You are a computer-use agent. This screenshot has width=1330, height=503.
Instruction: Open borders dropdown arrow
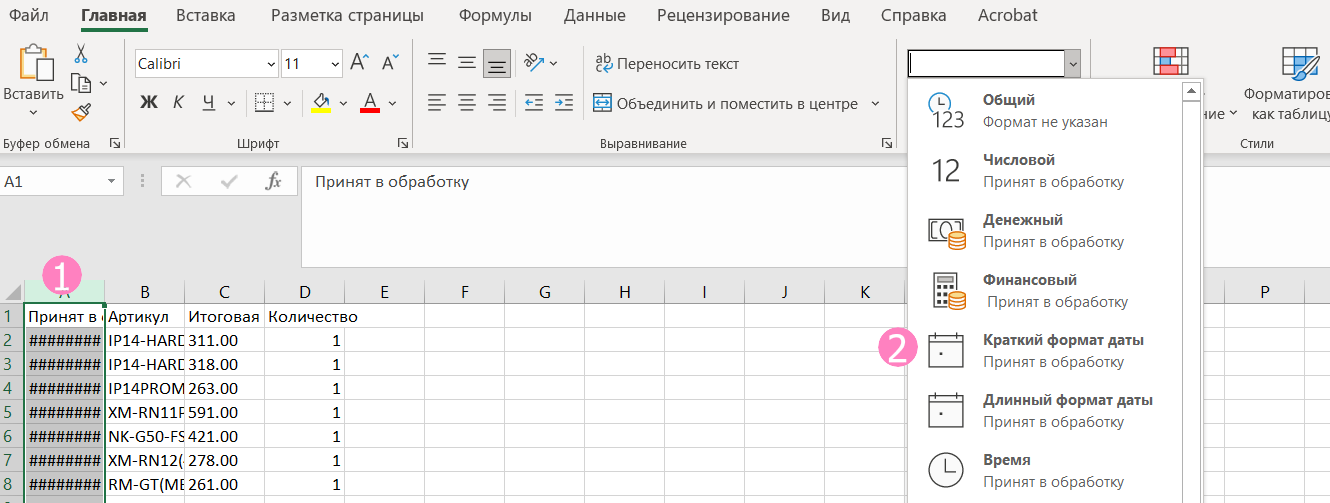tap(287, 102)
